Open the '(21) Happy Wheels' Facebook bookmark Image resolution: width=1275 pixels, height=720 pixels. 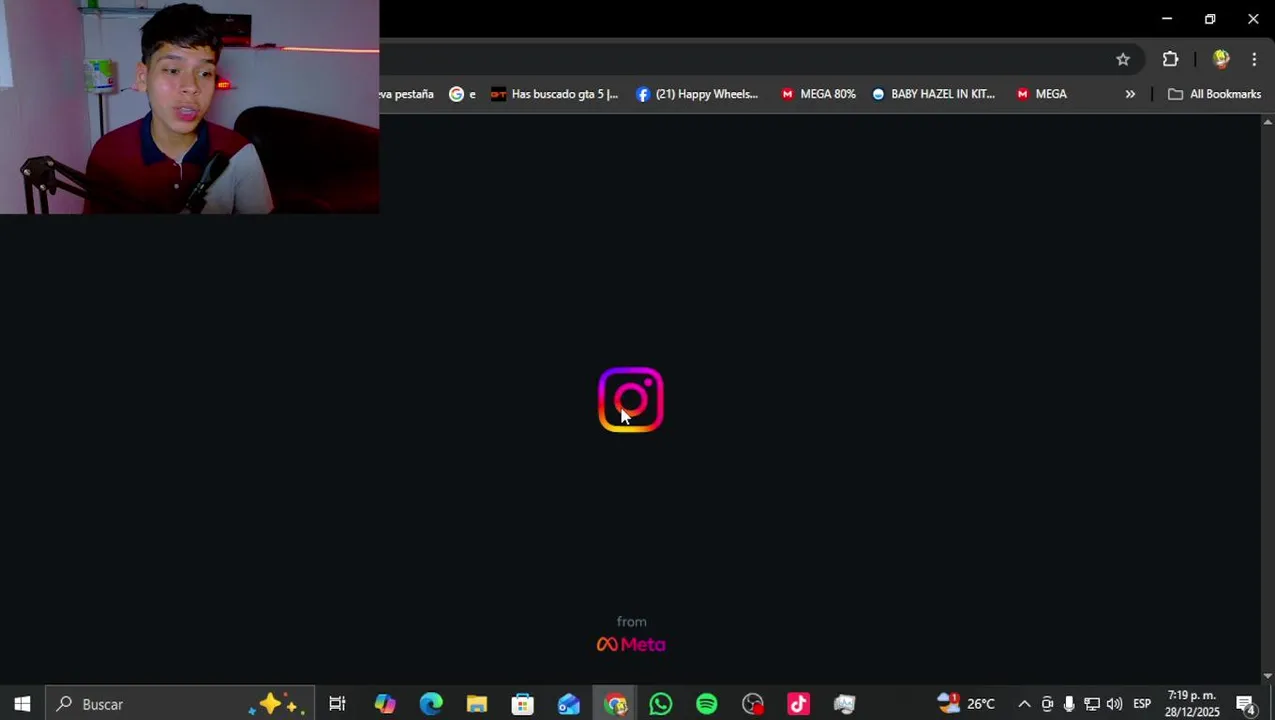697,94
